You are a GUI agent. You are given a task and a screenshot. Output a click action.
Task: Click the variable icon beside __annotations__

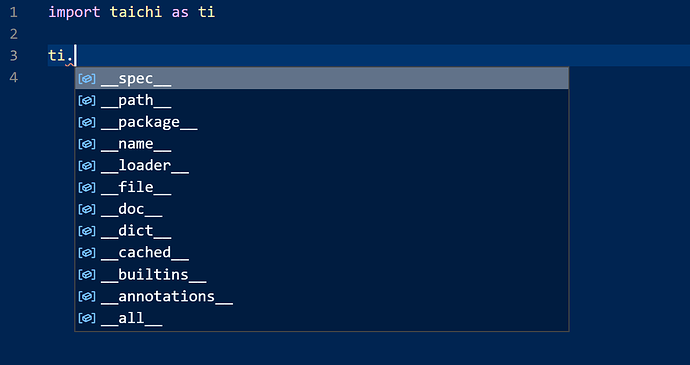87,297
